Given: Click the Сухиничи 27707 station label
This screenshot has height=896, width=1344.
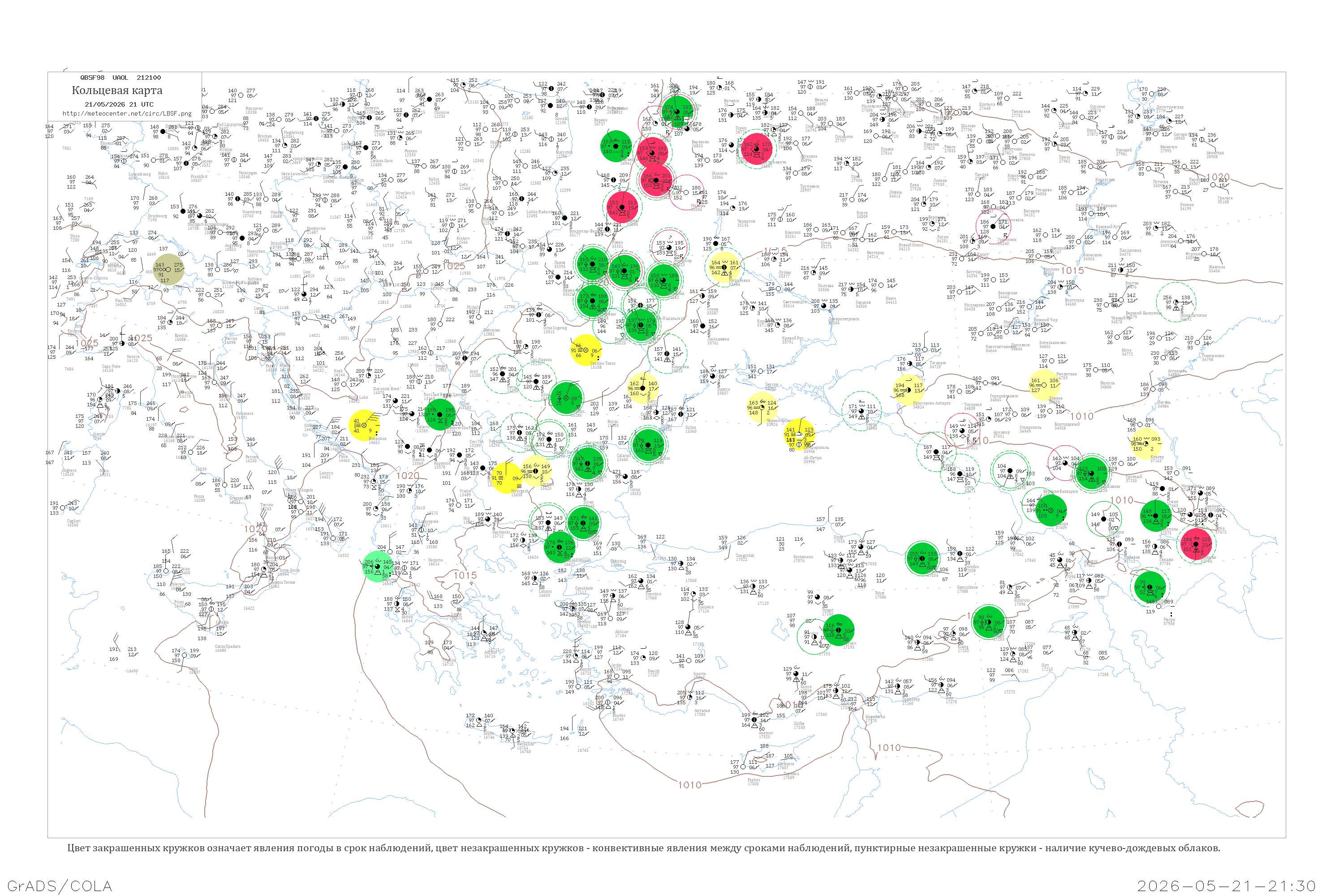Looking at the screenshot, I should click(844, 139).
